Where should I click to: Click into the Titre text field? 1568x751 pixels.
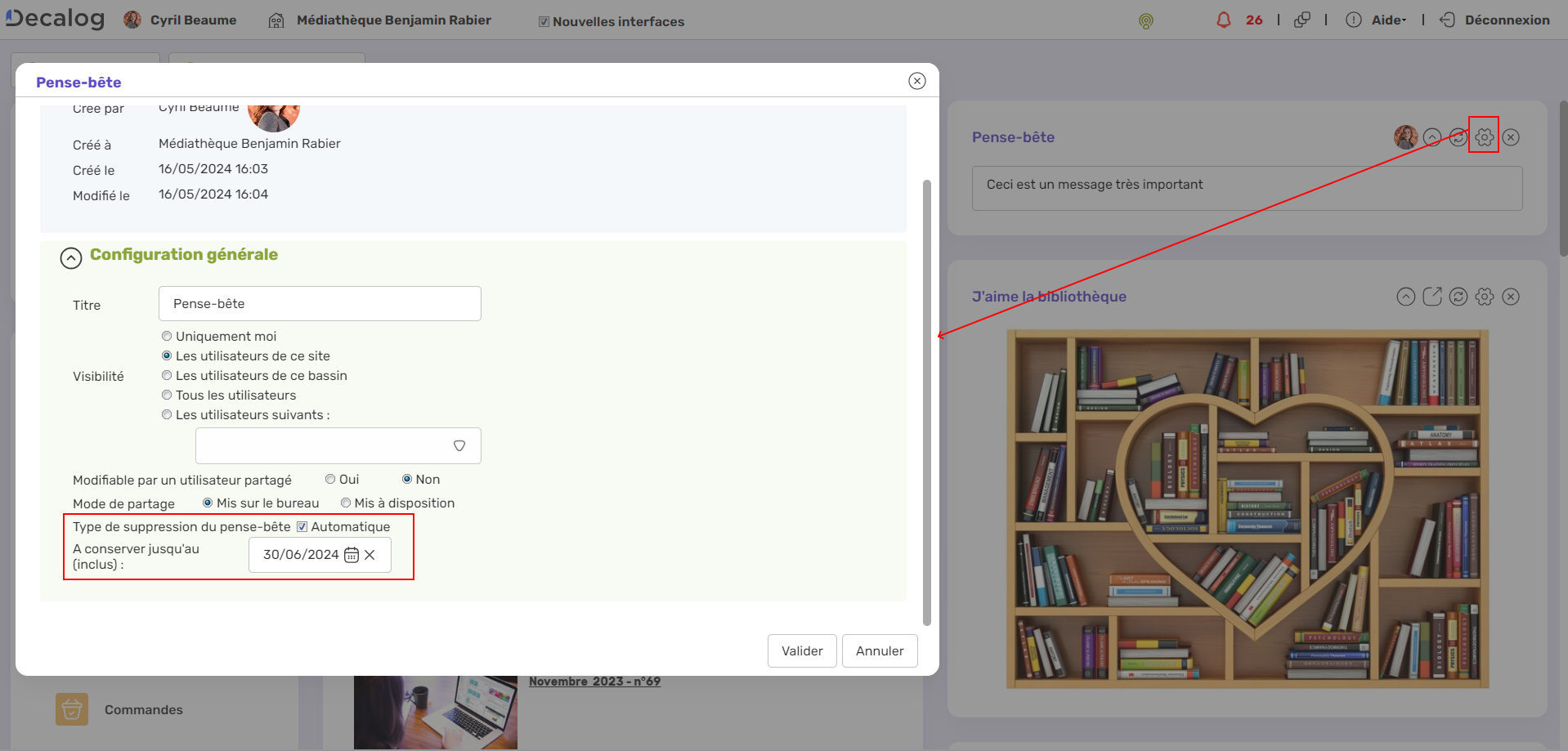pyautogui.click(x=320, y=304)
